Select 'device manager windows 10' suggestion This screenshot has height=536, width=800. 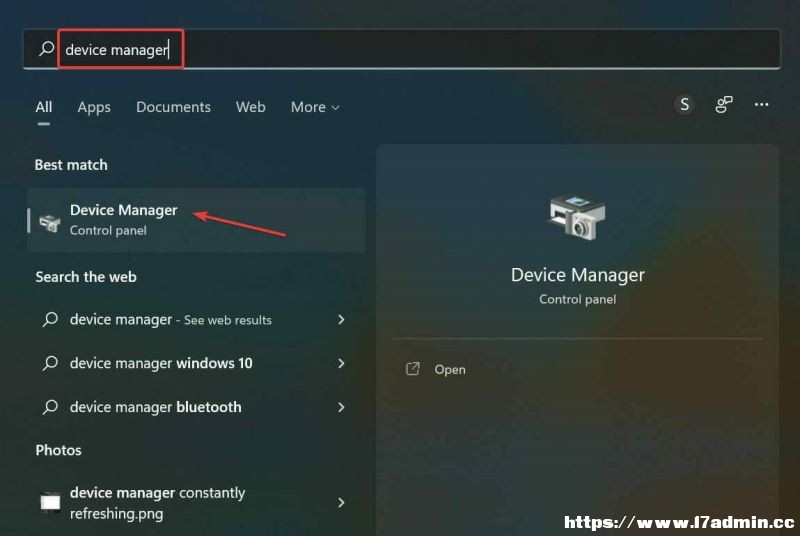[x=196, y=363]
